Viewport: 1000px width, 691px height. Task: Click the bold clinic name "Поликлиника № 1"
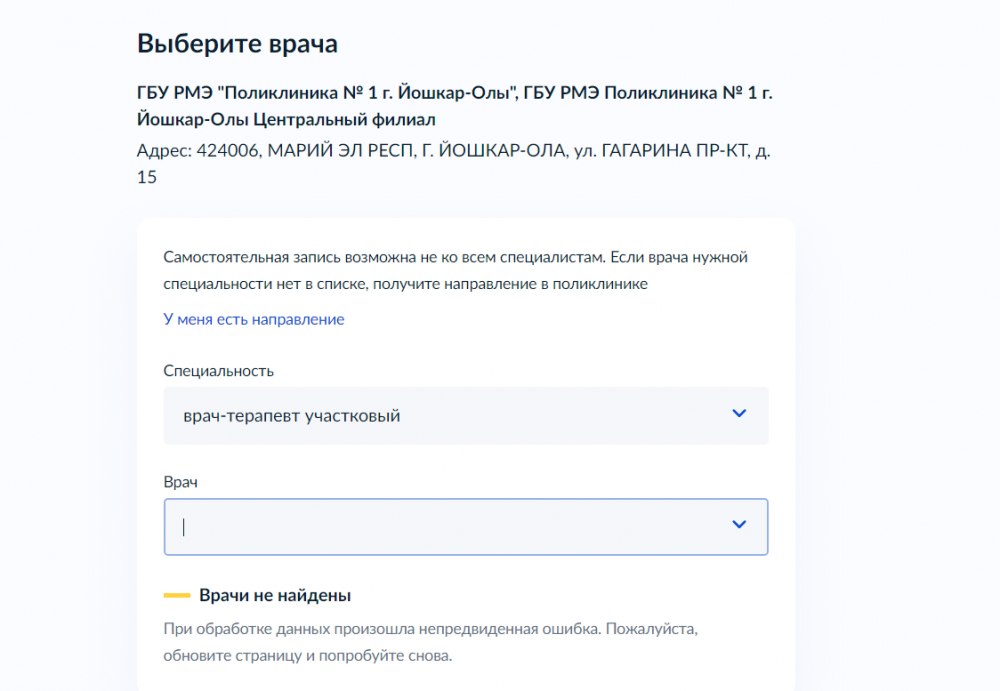(x=318, y=94)
